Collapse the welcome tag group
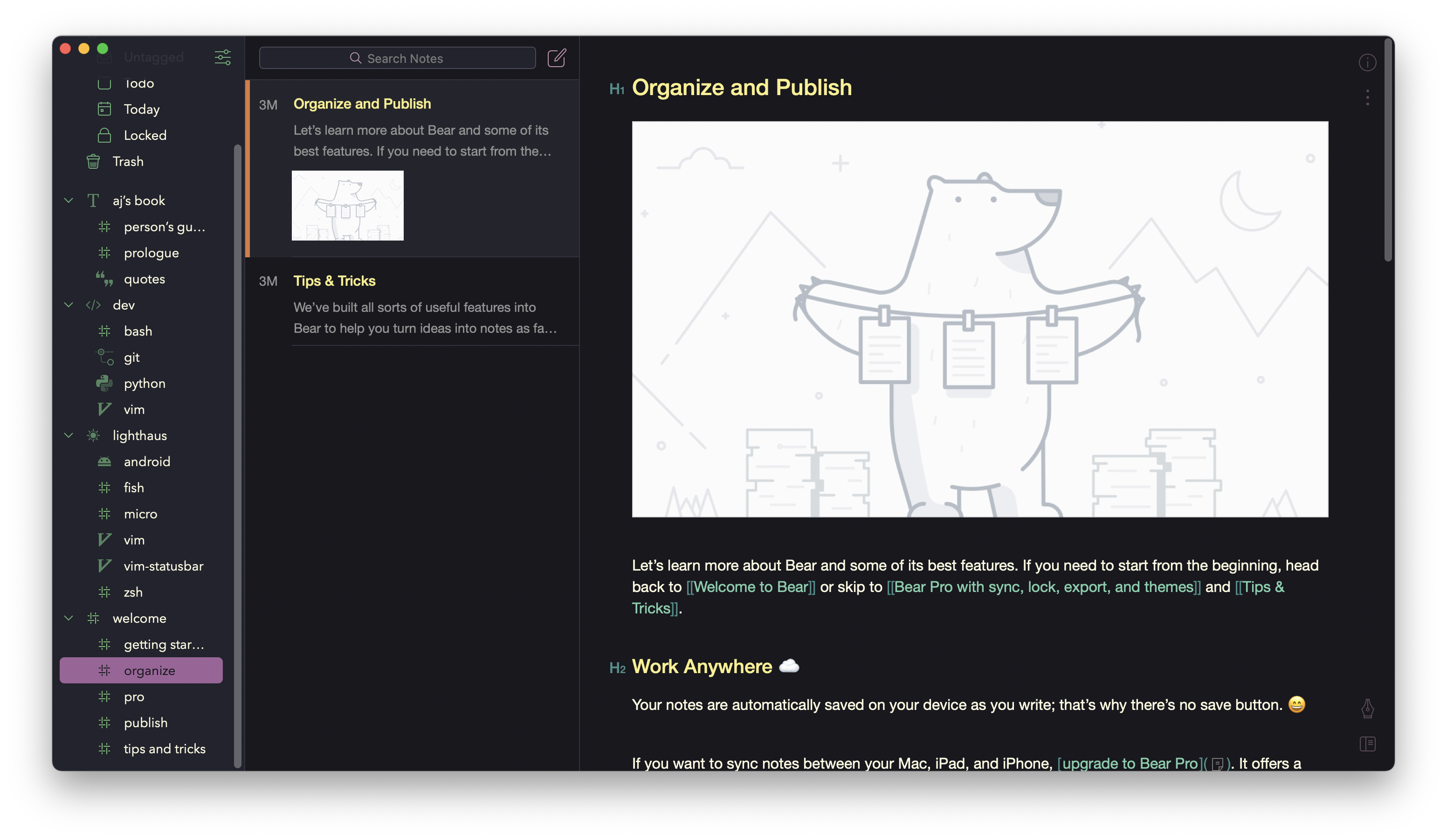1447x840 pixels. [69, 618]
